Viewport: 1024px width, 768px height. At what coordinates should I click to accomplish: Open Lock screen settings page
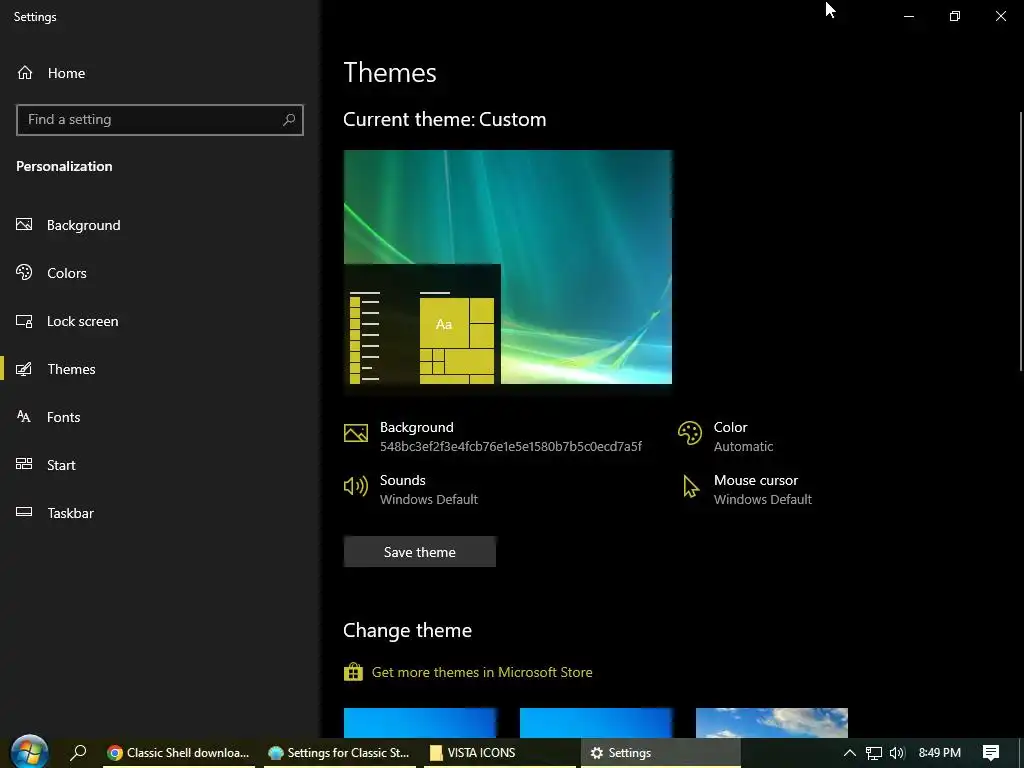click(159, 321)
